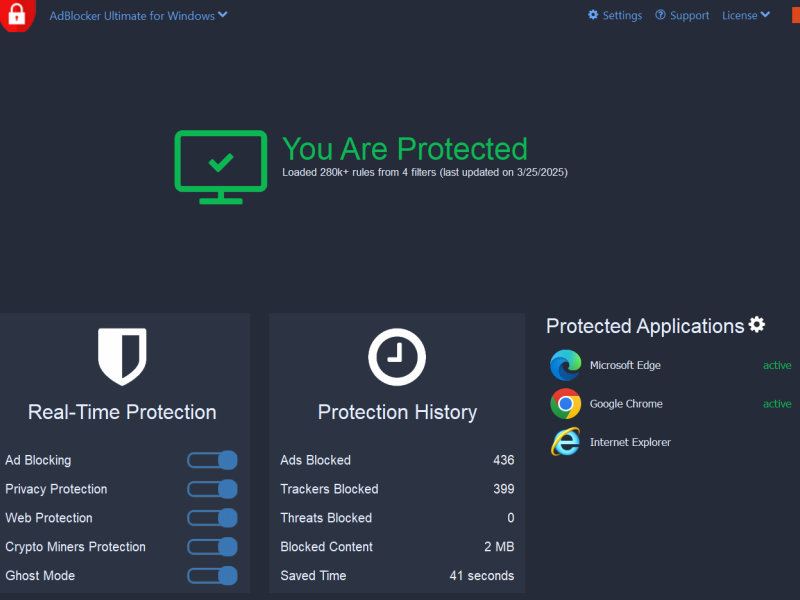Click the Protection History title
The height and width of the screenshot is (600, 800).
tap(397, 412)
